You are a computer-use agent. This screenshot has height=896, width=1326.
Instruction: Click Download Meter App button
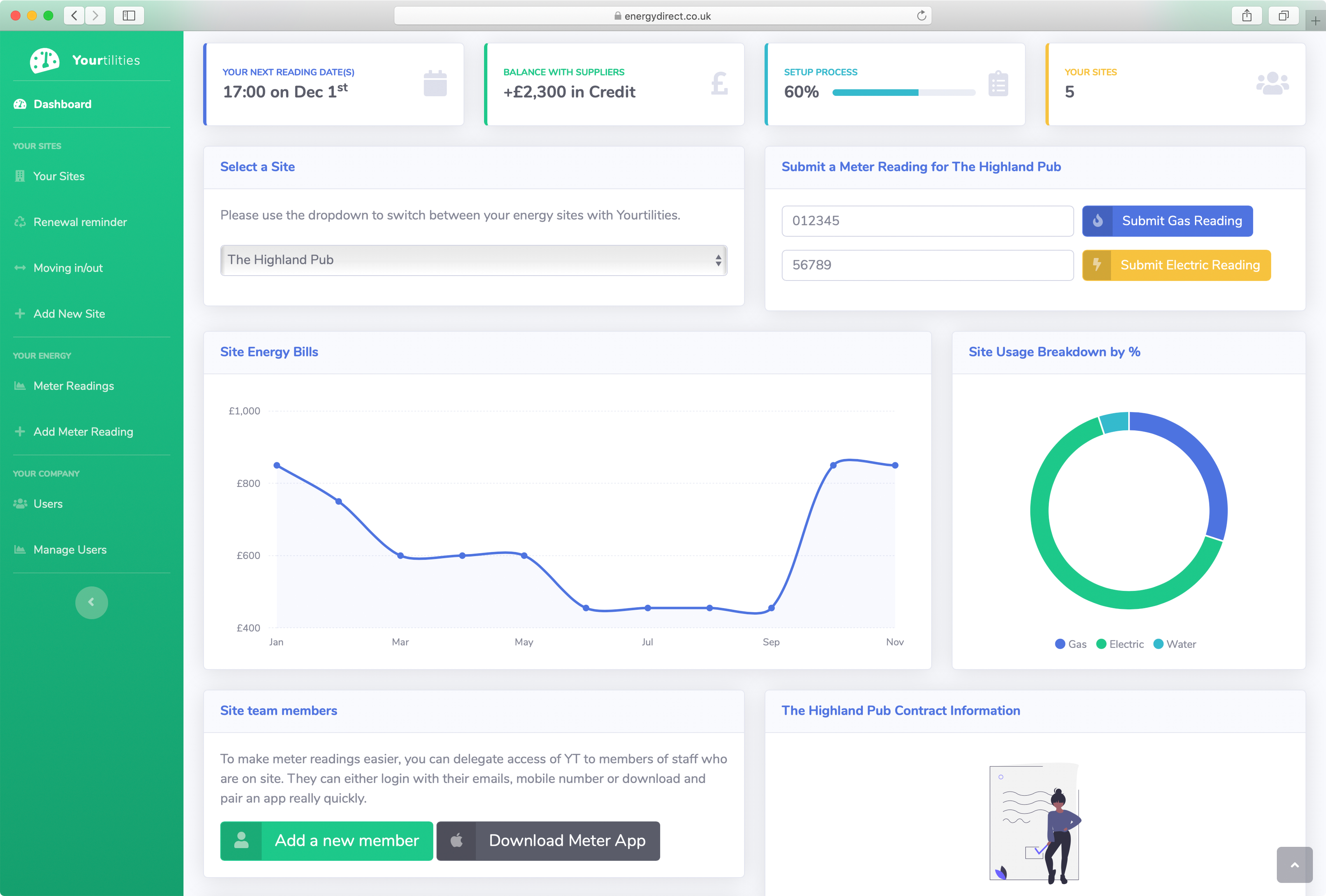[548, 841]
